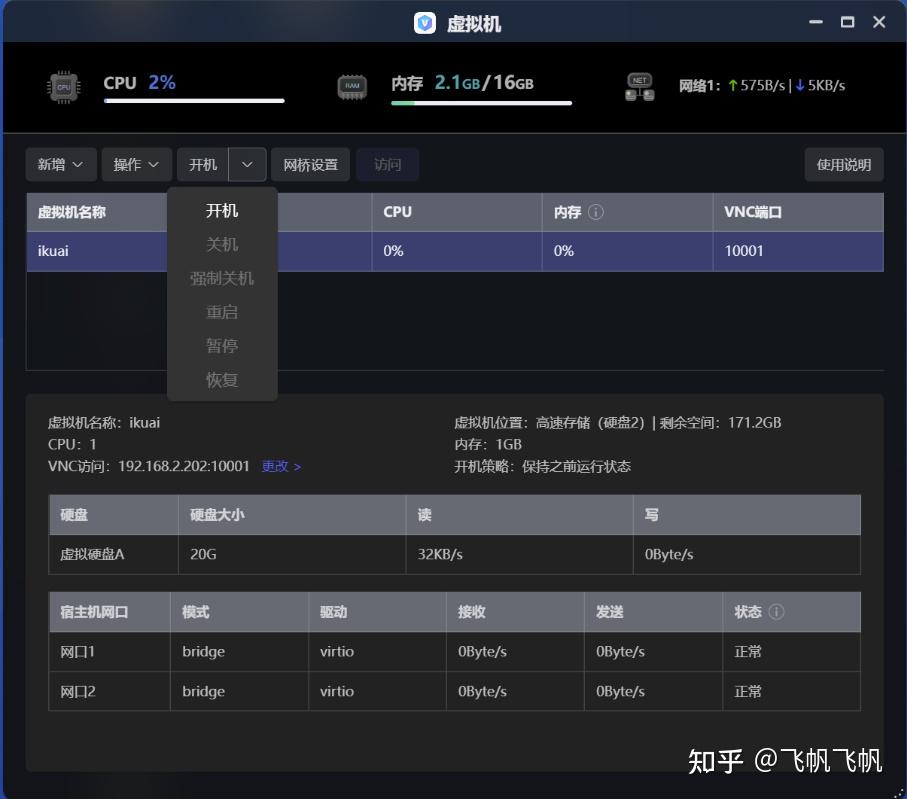
Task: Click the RAM memory status icon
Action: tap(352, 85)
